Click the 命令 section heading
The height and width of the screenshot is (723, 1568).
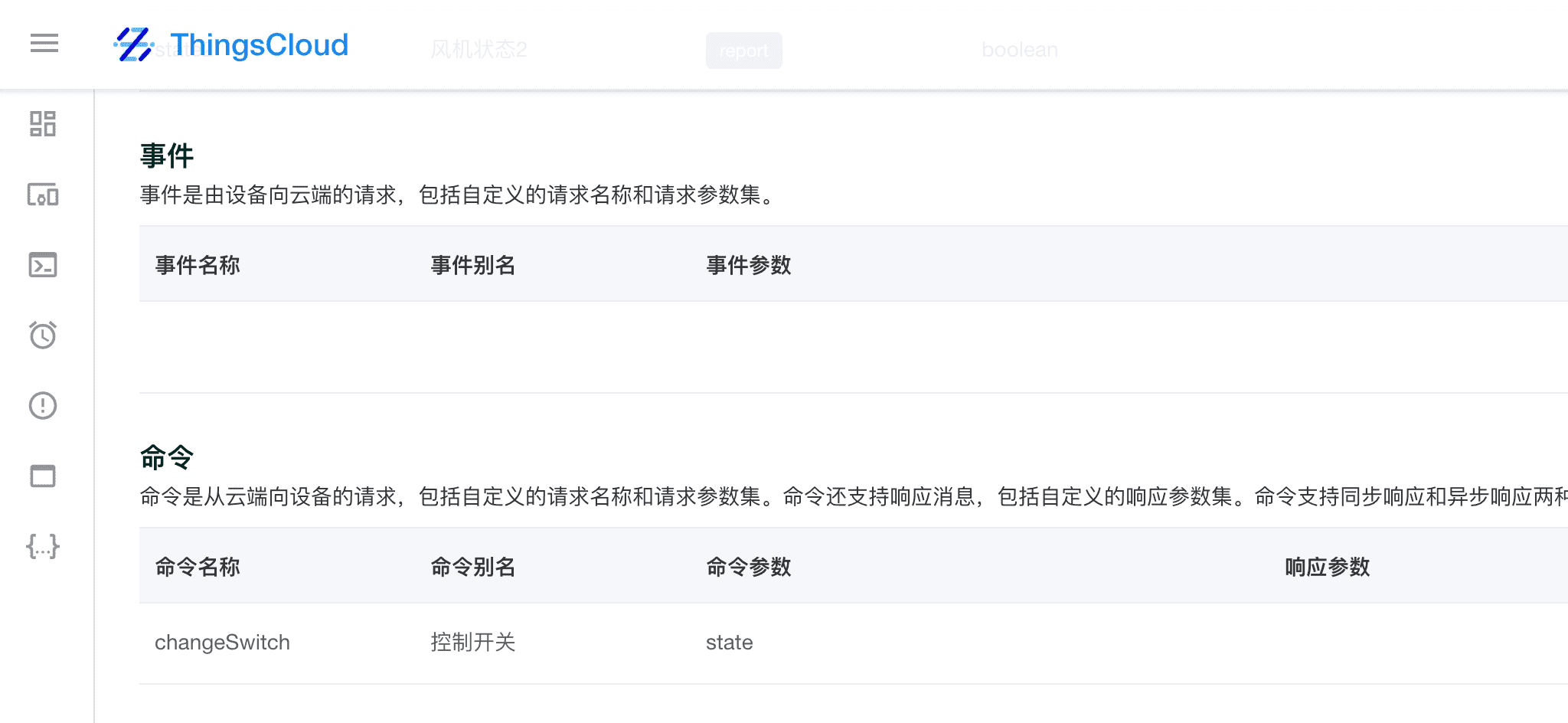tap(165, 456)
